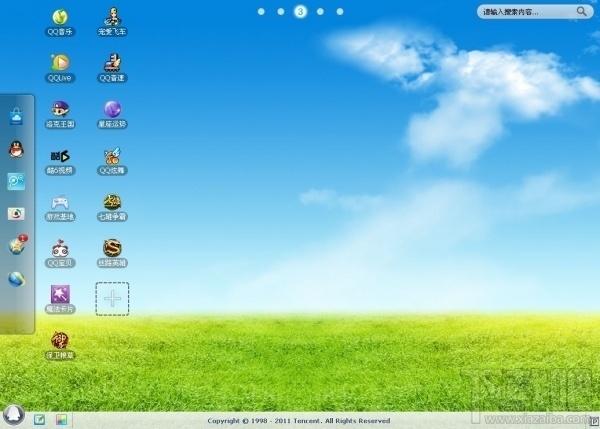Screen dimensions: 600x429
Task: Open the 星座运势 purple orb icon
Action: (x=112, y=109)
